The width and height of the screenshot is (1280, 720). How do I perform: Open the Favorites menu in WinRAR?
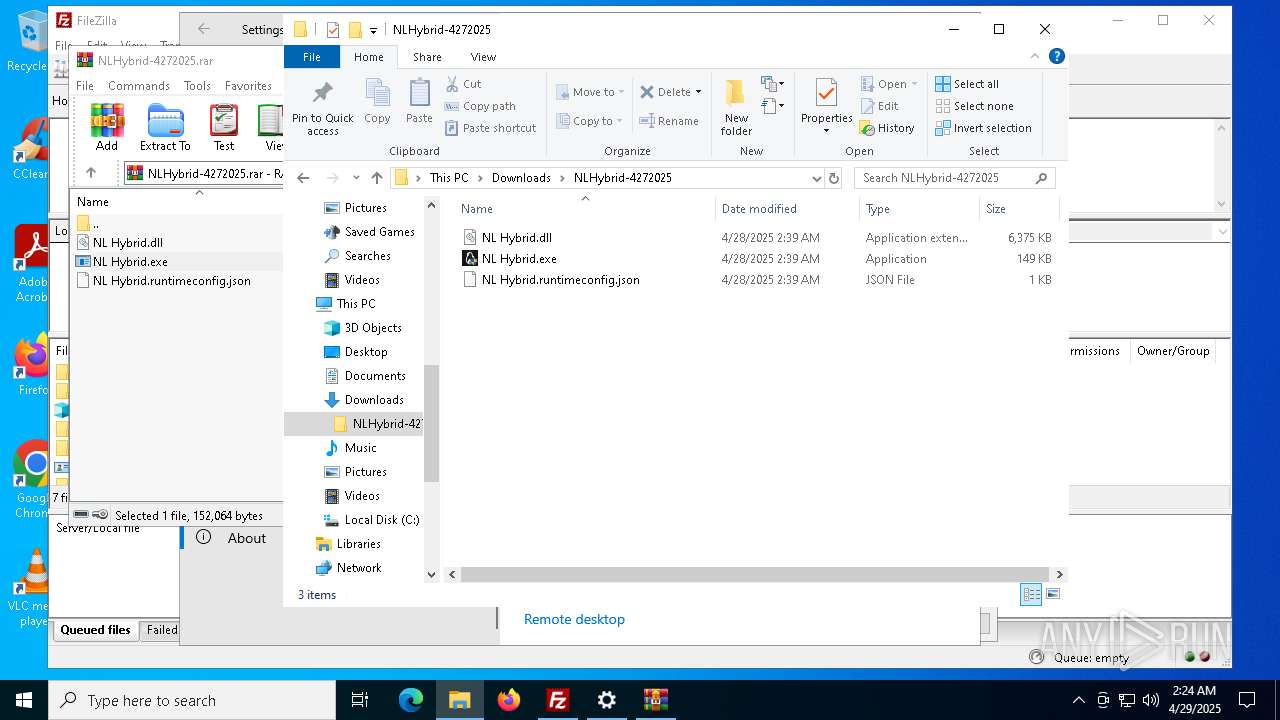(248, 86)
